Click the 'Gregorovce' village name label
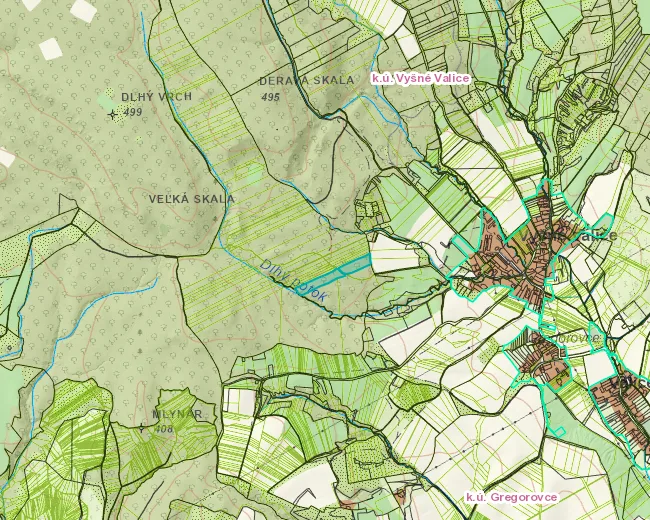Image resolution: width=650 pixels, height=520 pixels. (566, 338)
